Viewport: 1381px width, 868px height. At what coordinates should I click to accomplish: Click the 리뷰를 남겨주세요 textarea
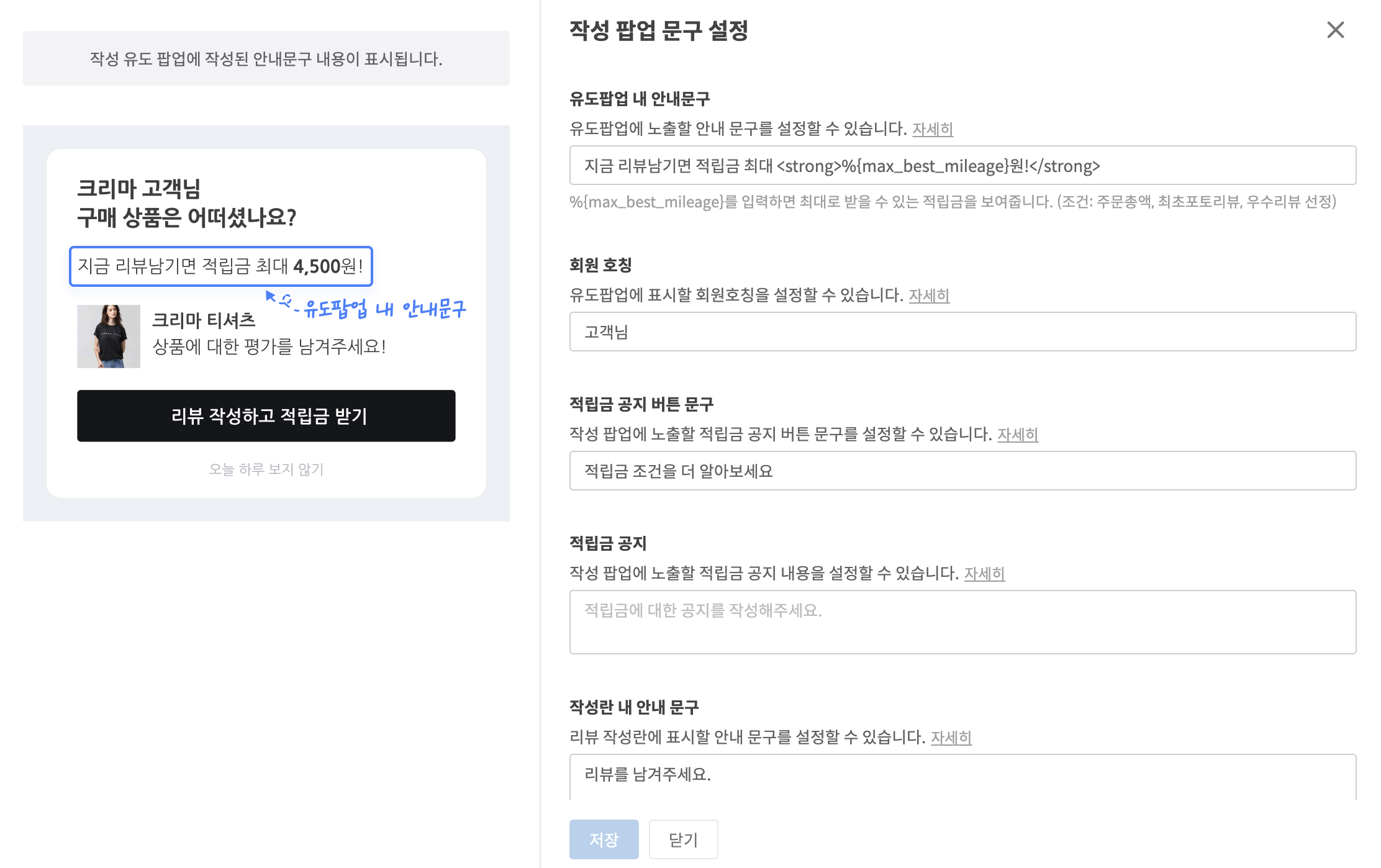point(962,776)
